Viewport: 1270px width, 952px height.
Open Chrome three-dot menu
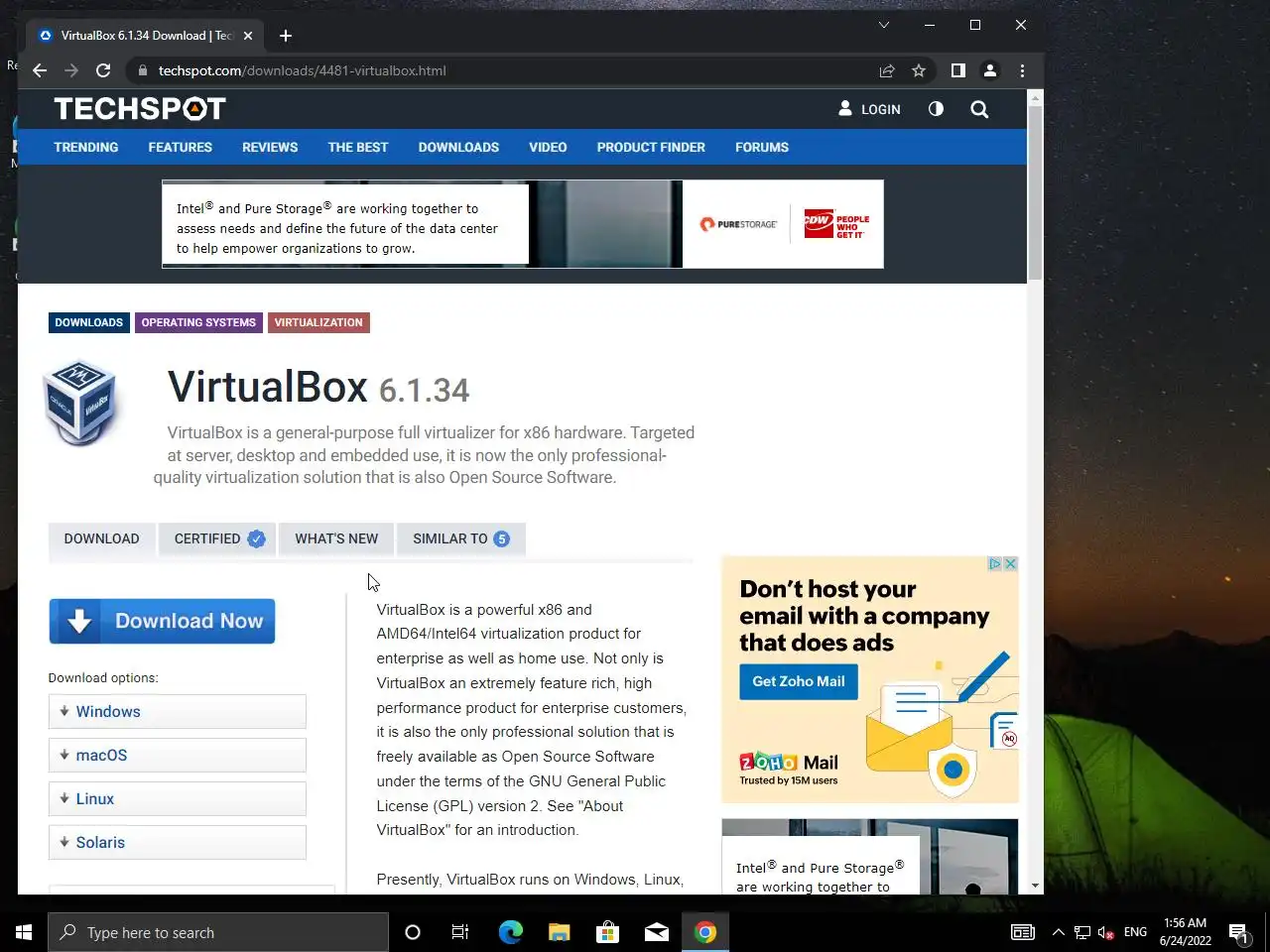1022,70
